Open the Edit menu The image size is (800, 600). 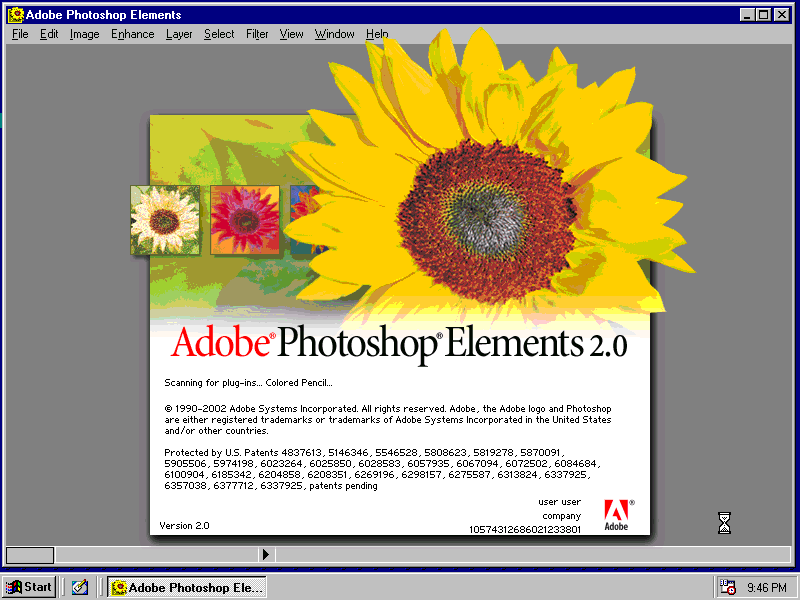(49, 34)
